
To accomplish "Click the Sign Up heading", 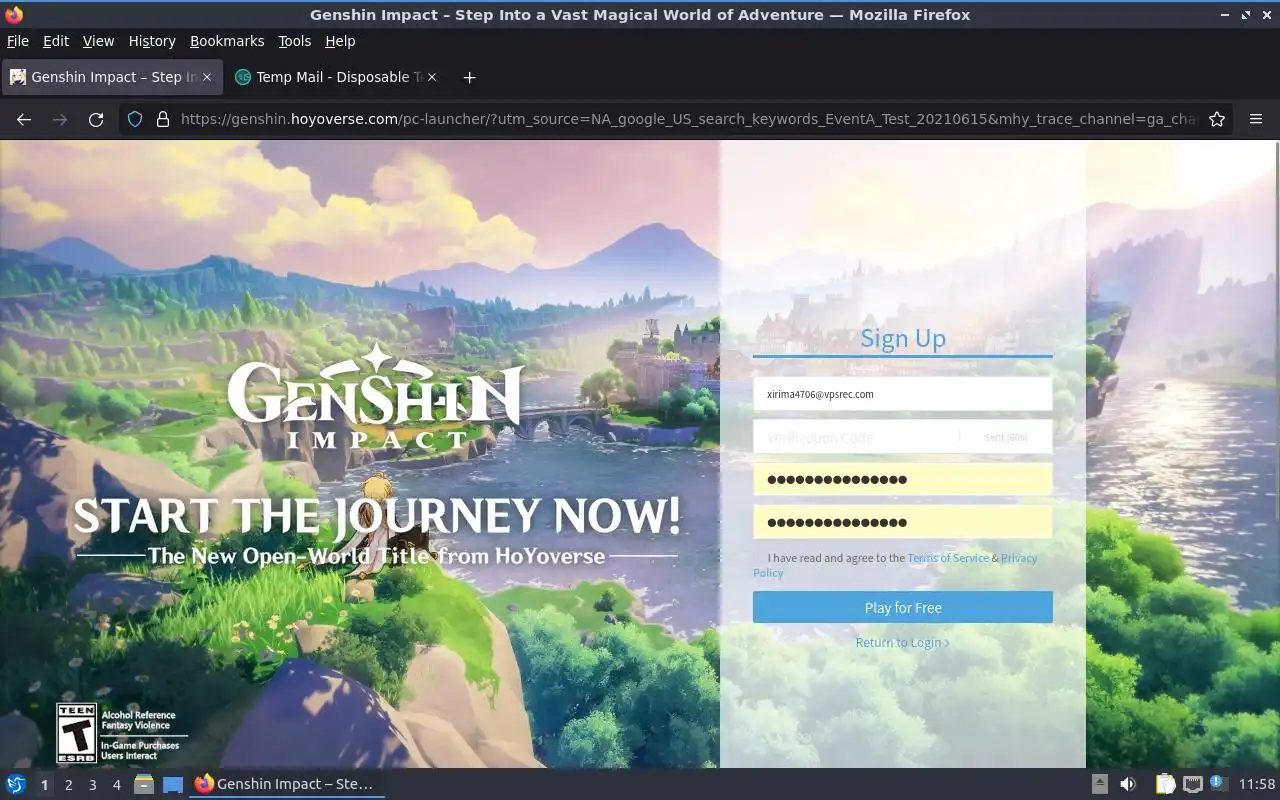I will [x=903, y=338].
